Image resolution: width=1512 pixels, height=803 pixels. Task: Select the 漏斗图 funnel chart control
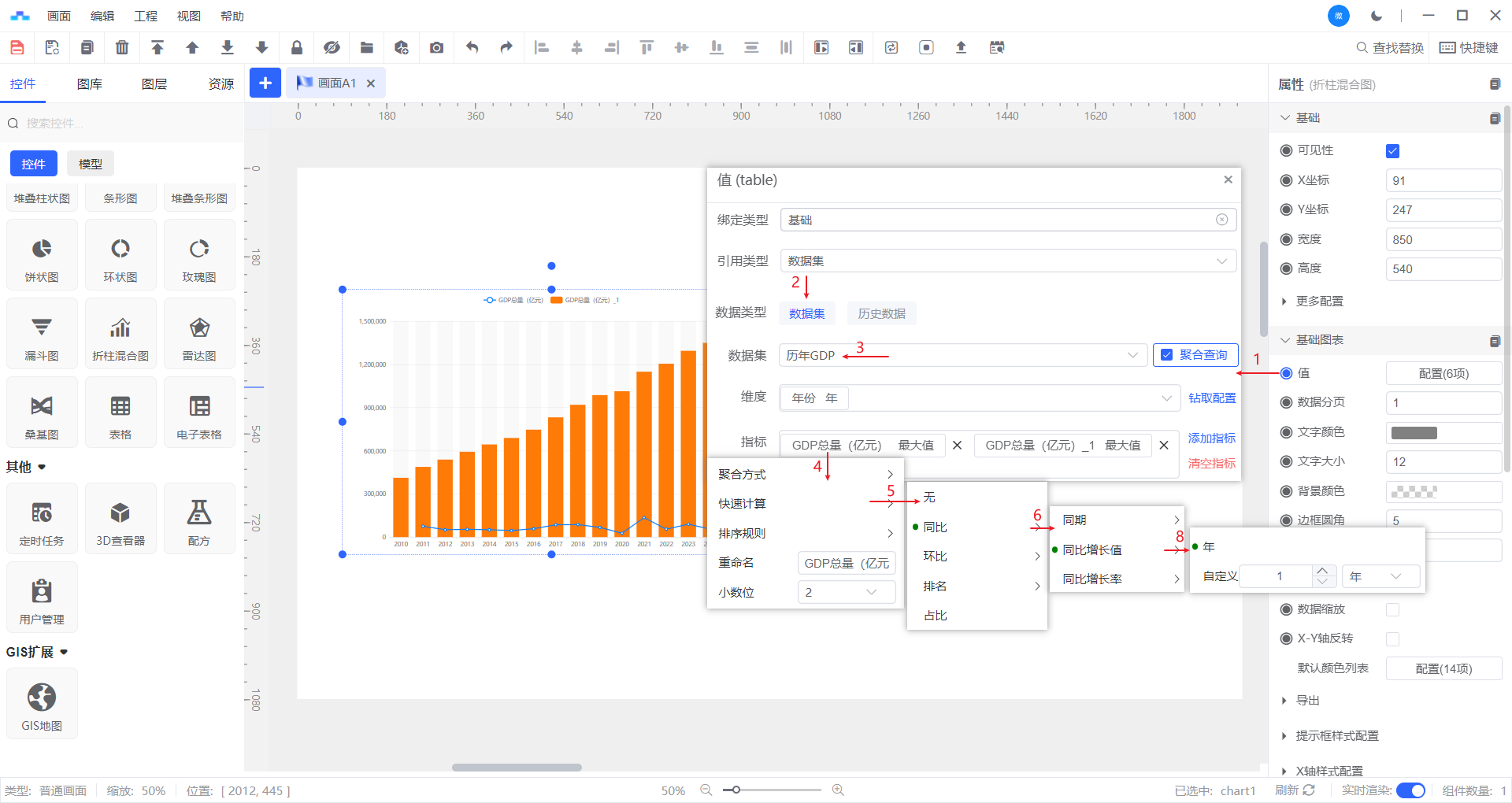42,335
